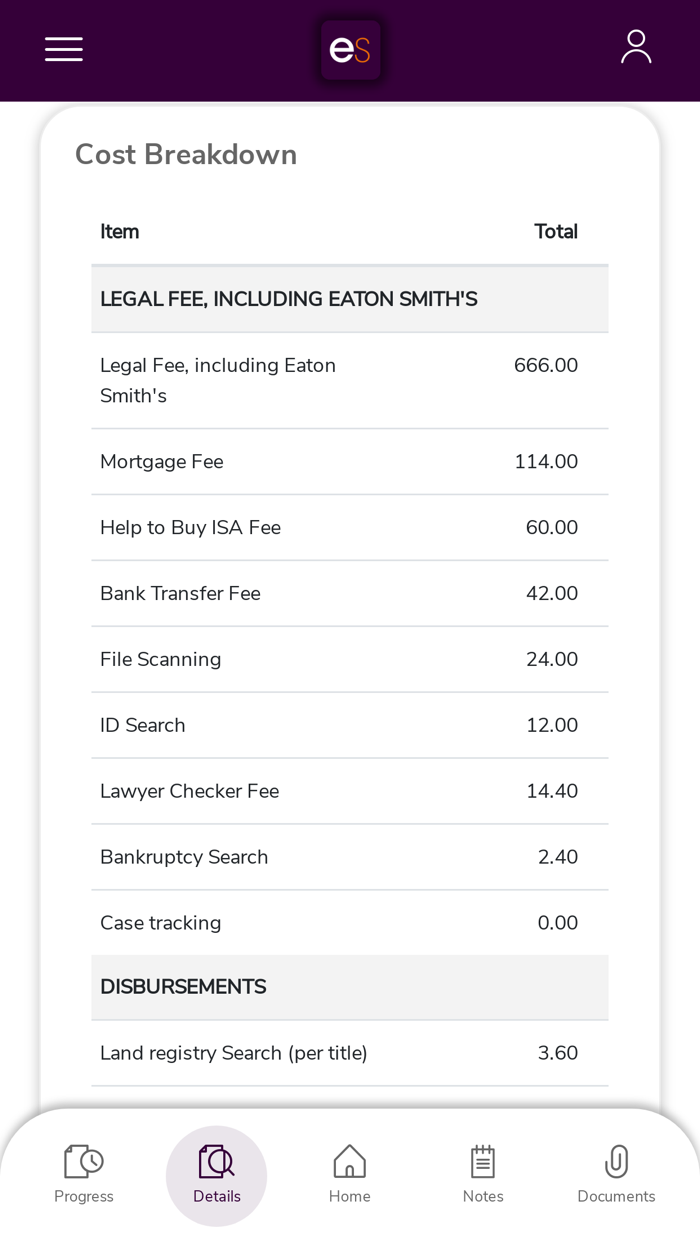The image size is (700, 1244).
Task: Select the Details magnifier icon
Action: pos(216,1162)
